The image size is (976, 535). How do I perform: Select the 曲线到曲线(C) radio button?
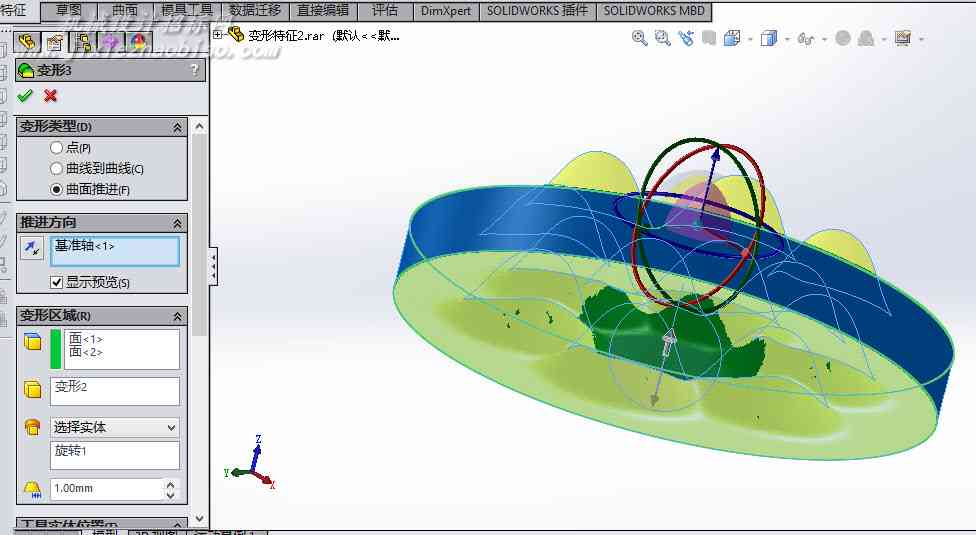[56, 169]
